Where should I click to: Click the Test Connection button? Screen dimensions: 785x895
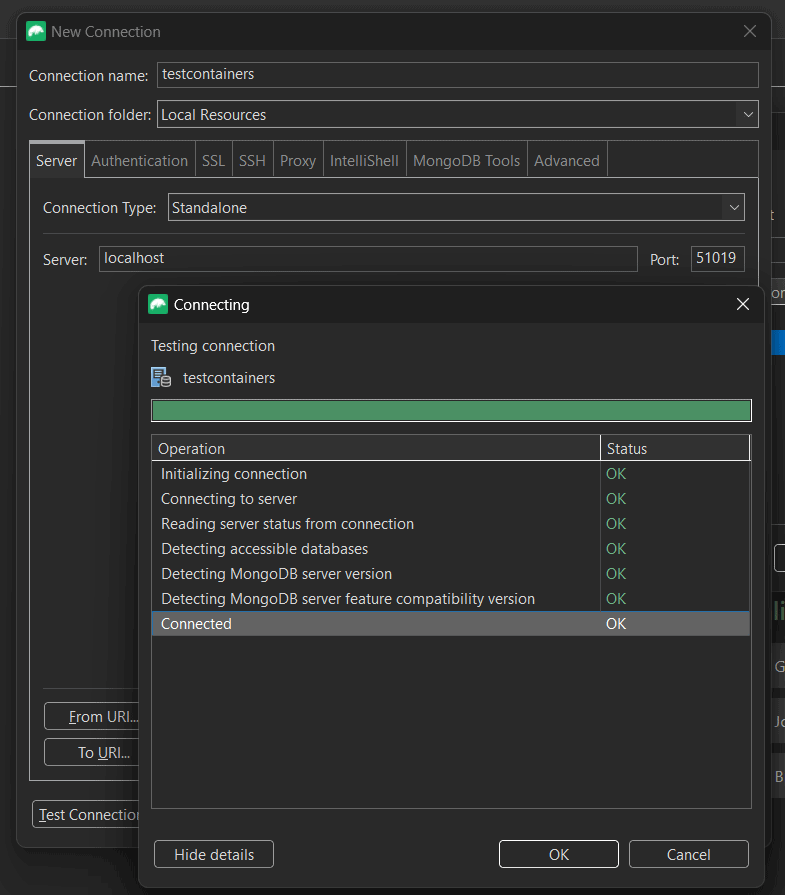point(87,815)
